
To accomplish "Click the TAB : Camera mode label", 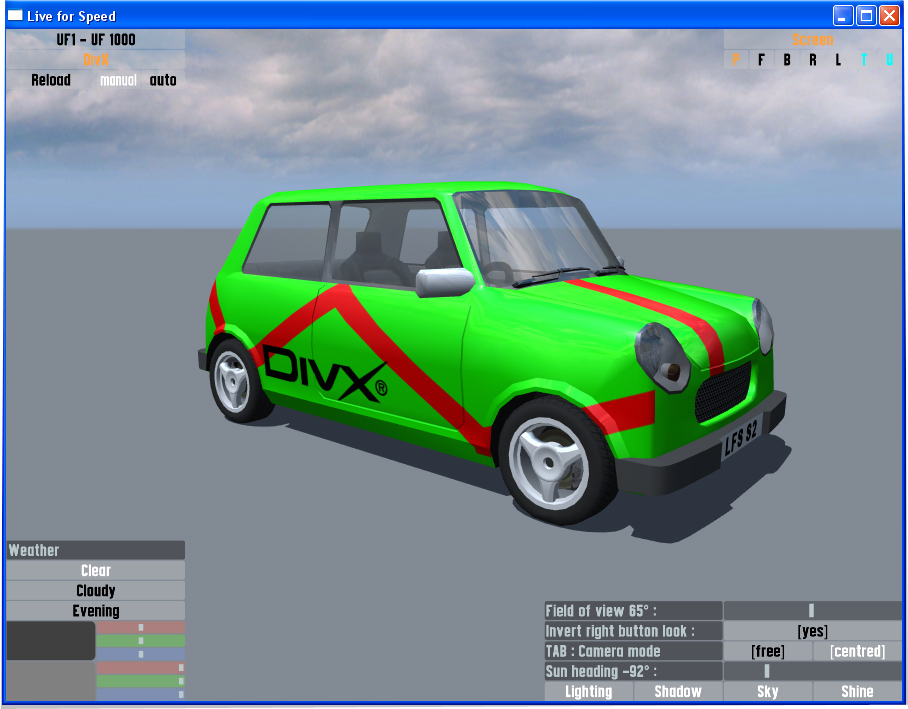I will pos(634,651).
